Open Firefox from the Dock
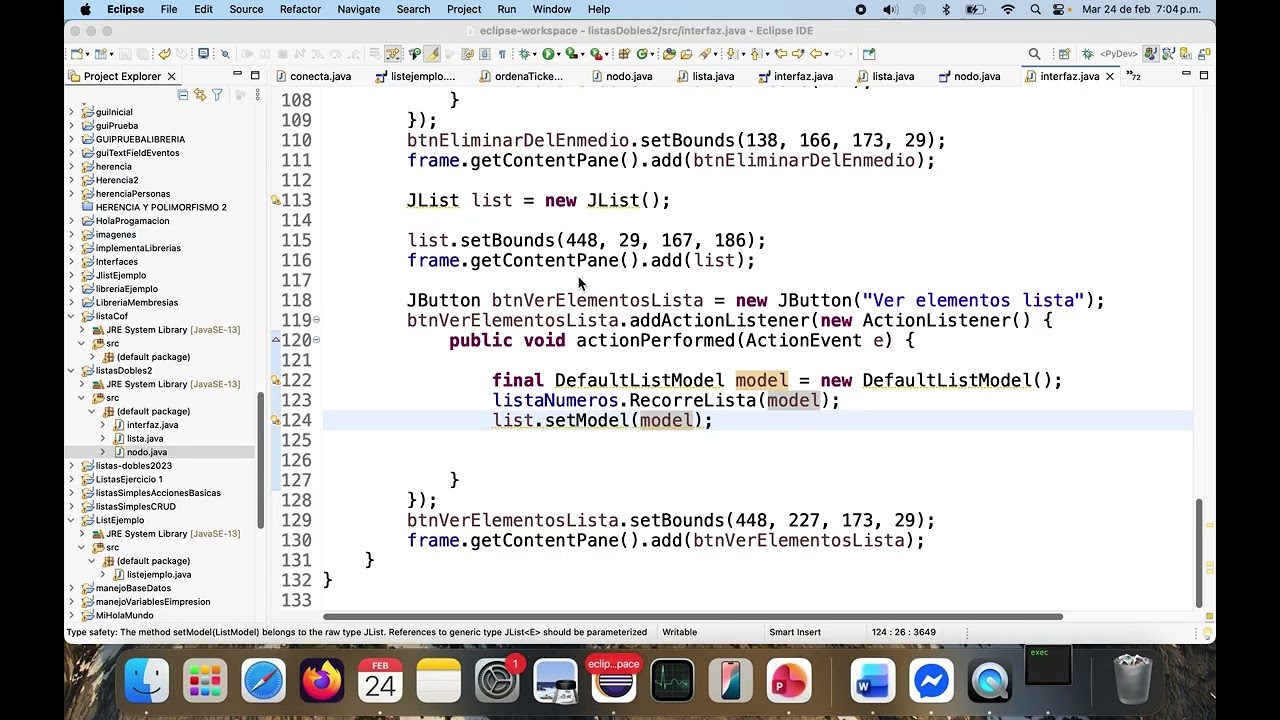The height and width of the screenshot is (720, 1280). (x=322, y=682)
